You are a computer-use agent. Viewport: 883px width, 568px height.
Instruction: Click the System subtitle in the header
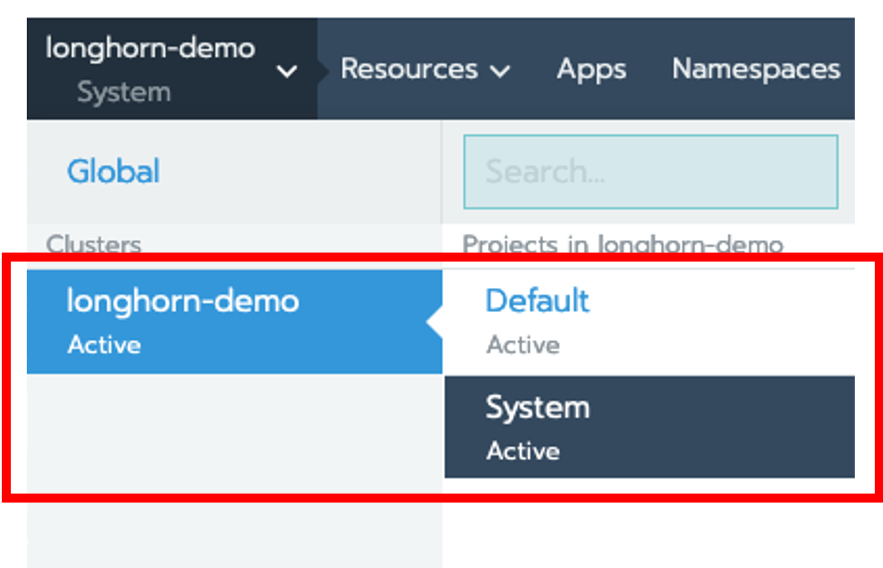click(x=123, y=93)
